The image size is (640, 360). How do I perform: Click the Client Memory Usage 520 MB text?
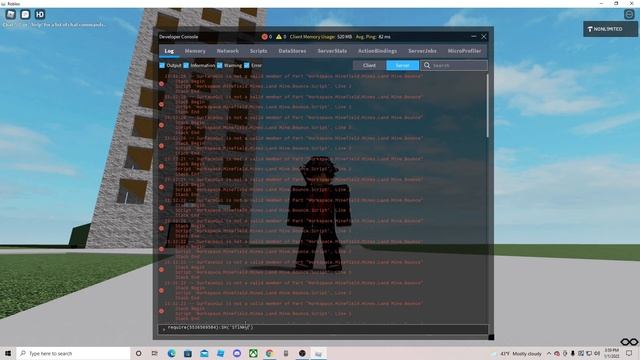coord(320,37)
